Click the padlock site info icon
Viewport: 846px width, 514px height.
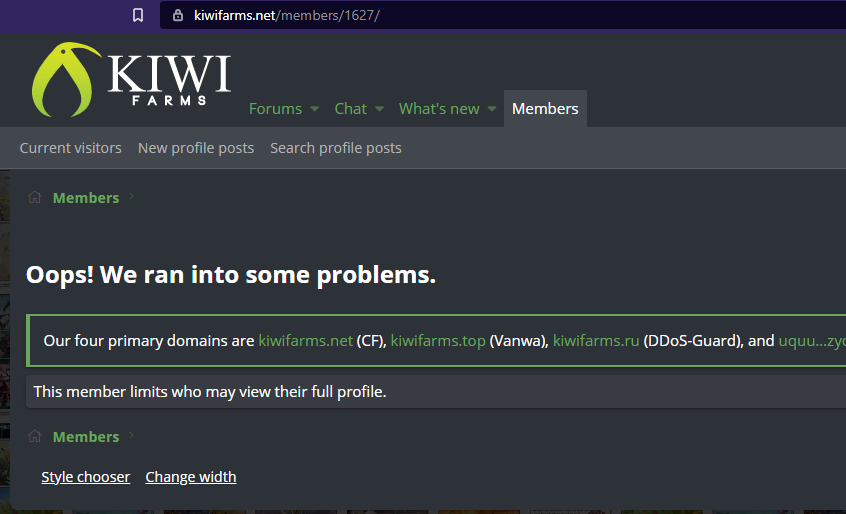tap(178, 15)
